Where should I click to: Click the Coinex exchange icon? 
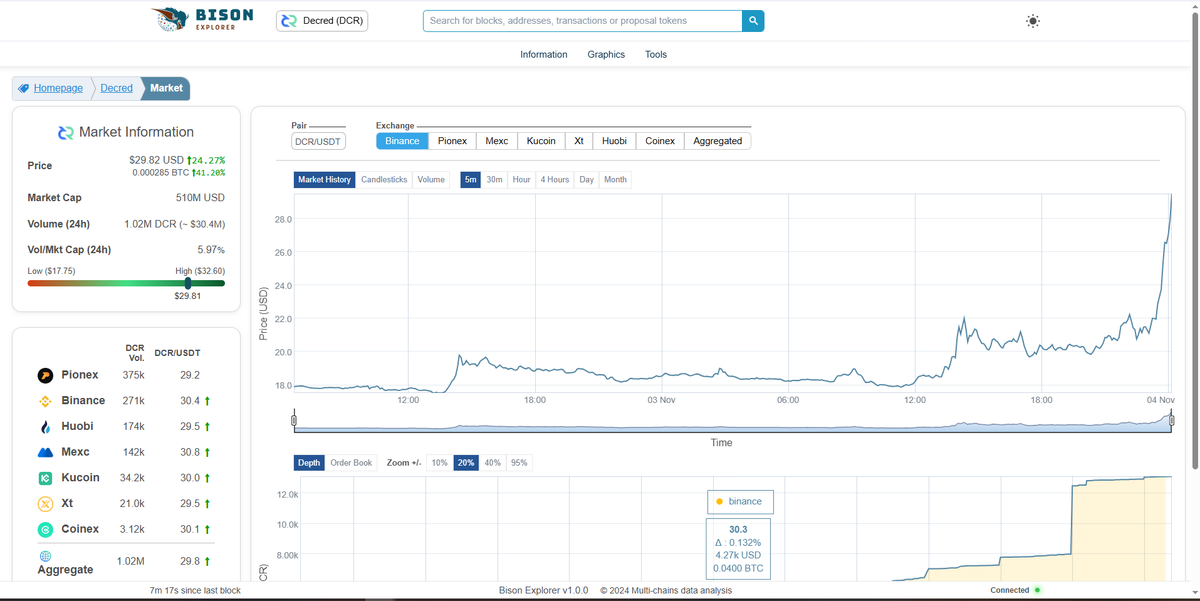point(45,529)
